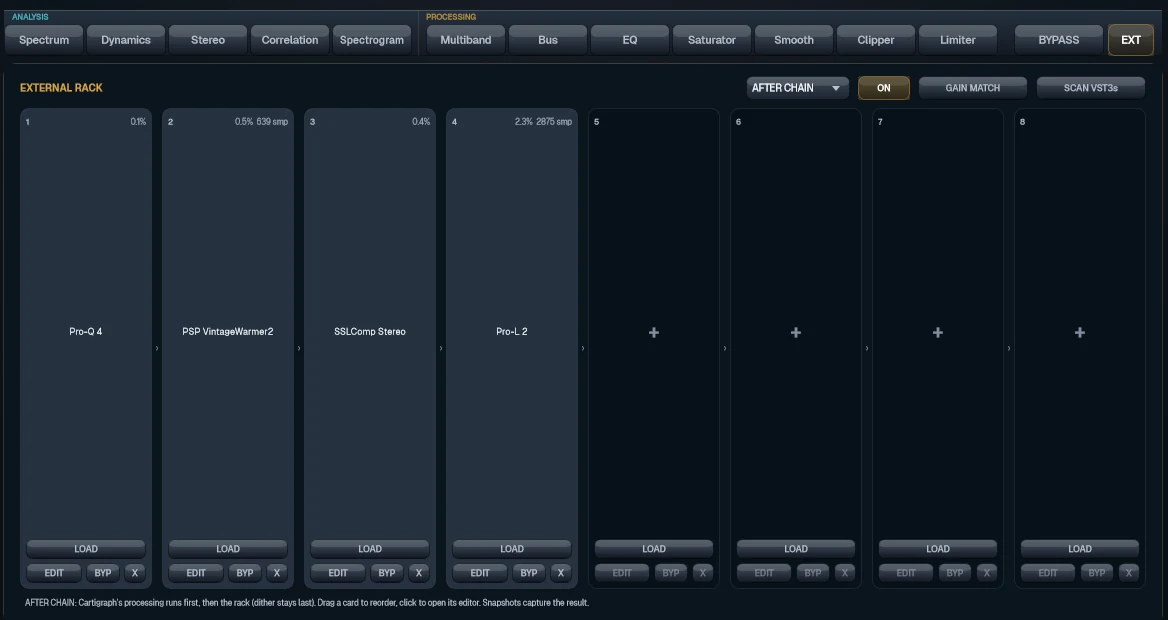This screenshot has width=1168, height=620.
Task: Load a plugin into empty slot 5
Action: click(654, 549)
